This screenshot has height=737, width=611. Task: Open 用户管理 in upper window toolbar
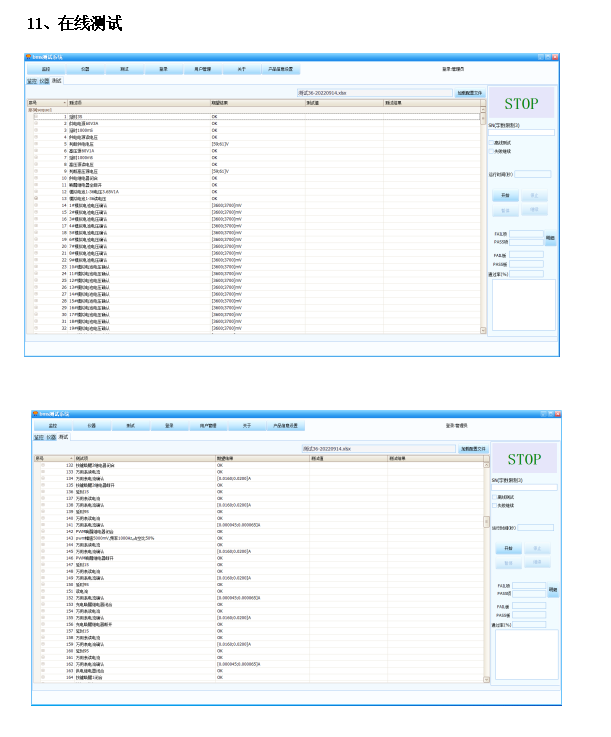(x=202, y=69)
